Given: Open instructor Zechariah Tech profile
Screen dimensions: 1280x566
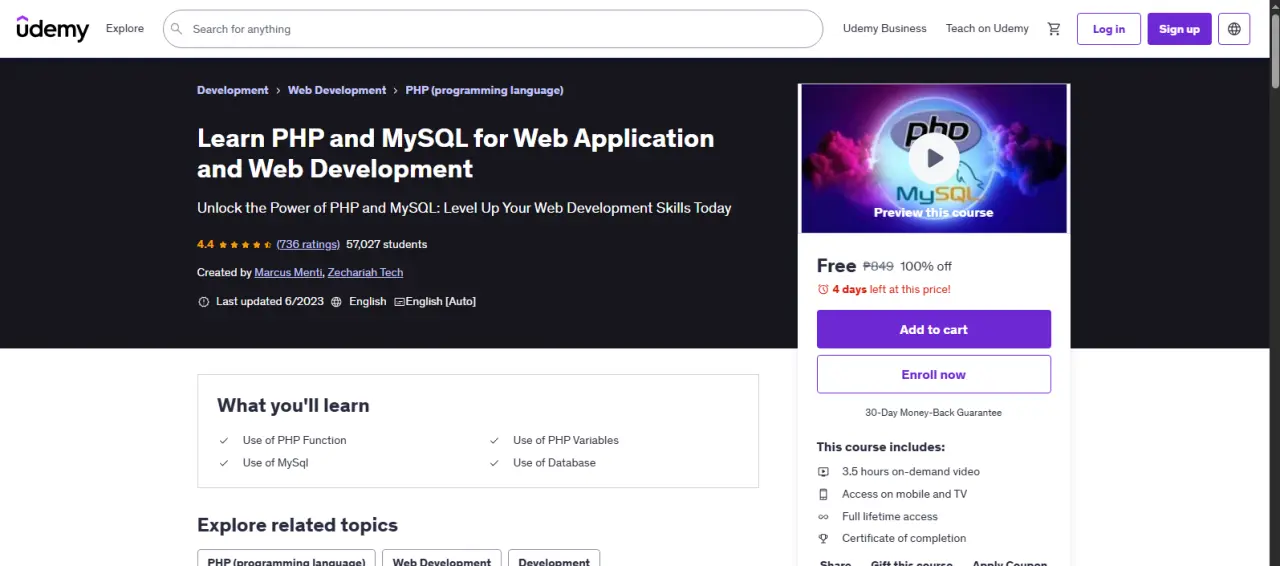Looking at the screenshot, I should [x=365, y=272].
